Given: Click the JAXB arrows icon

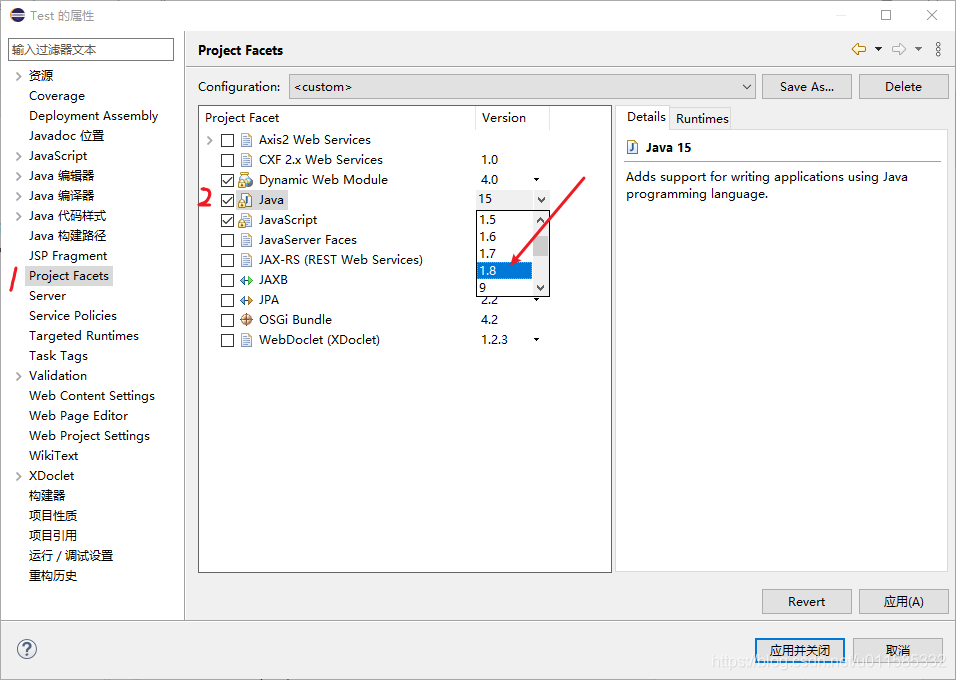Looking at the screenshot, I should [246, 281].
